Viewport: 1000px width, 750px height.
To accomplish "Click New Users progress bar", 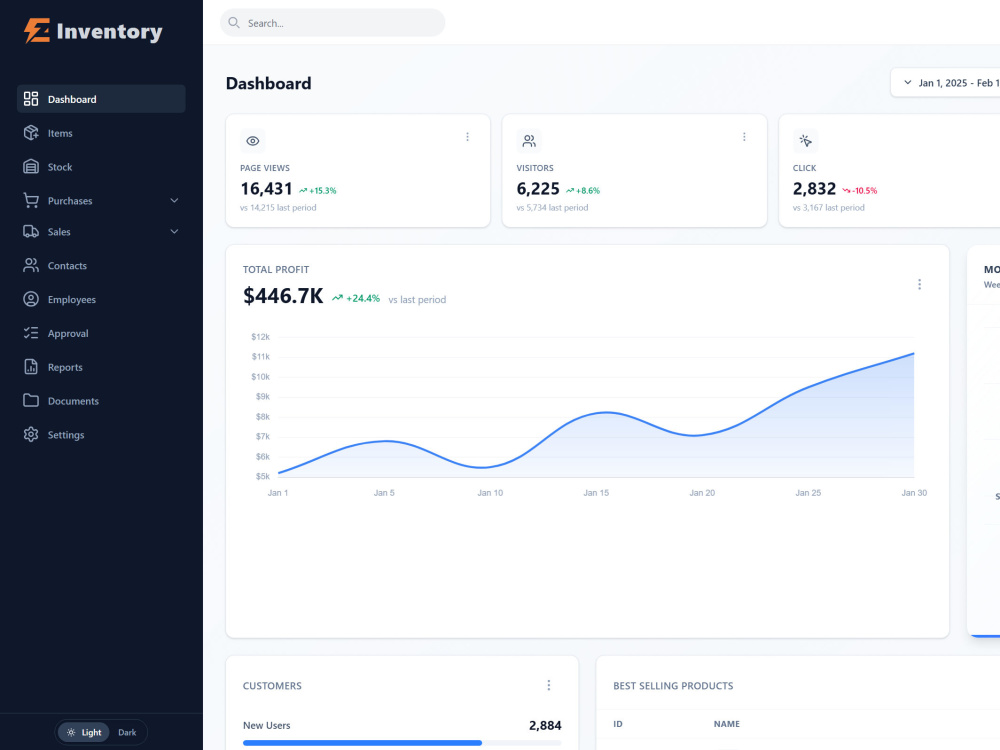I will (x=402, y=743).
